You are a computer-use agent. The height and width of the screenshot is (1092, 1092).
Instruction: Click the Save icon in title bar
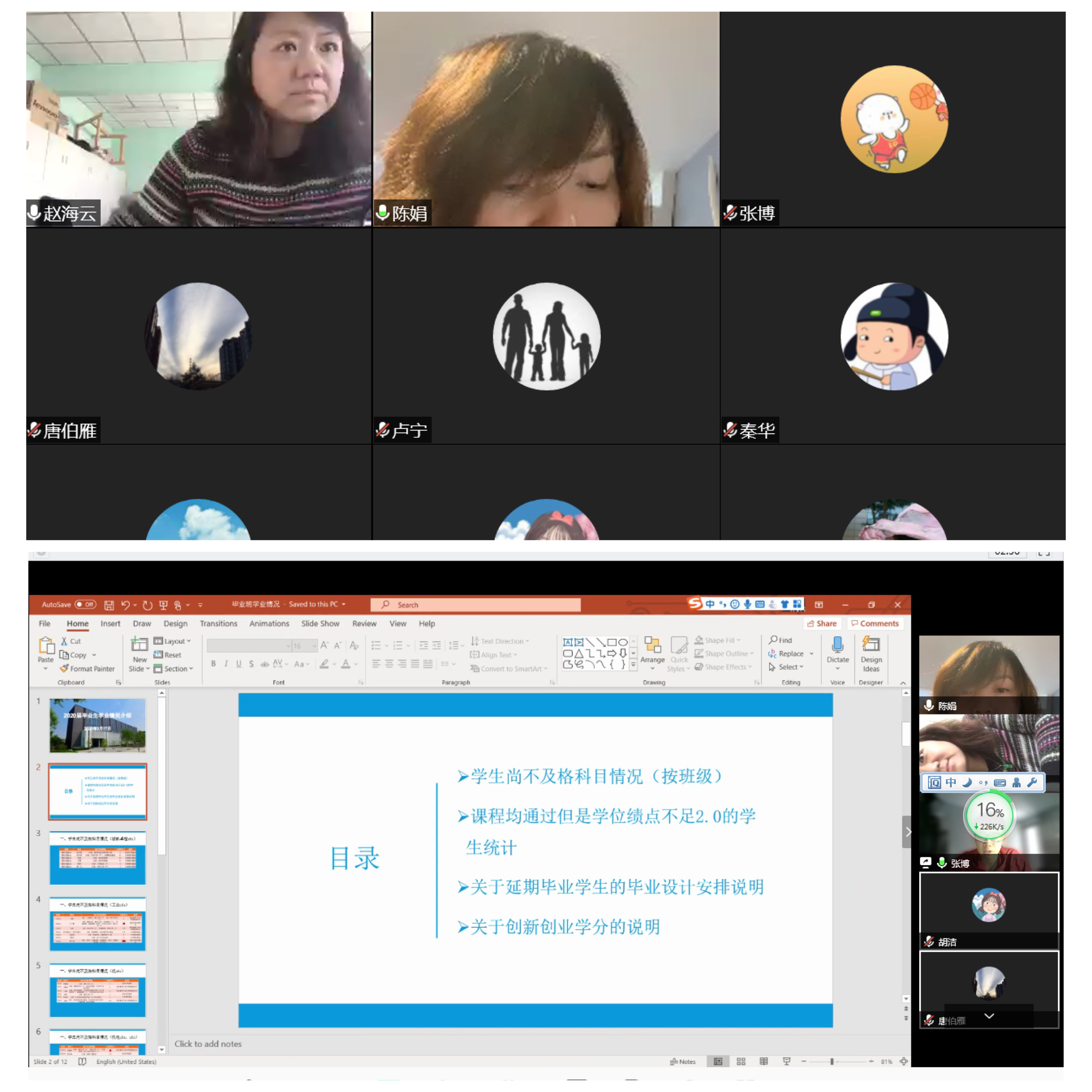[109, 605]
